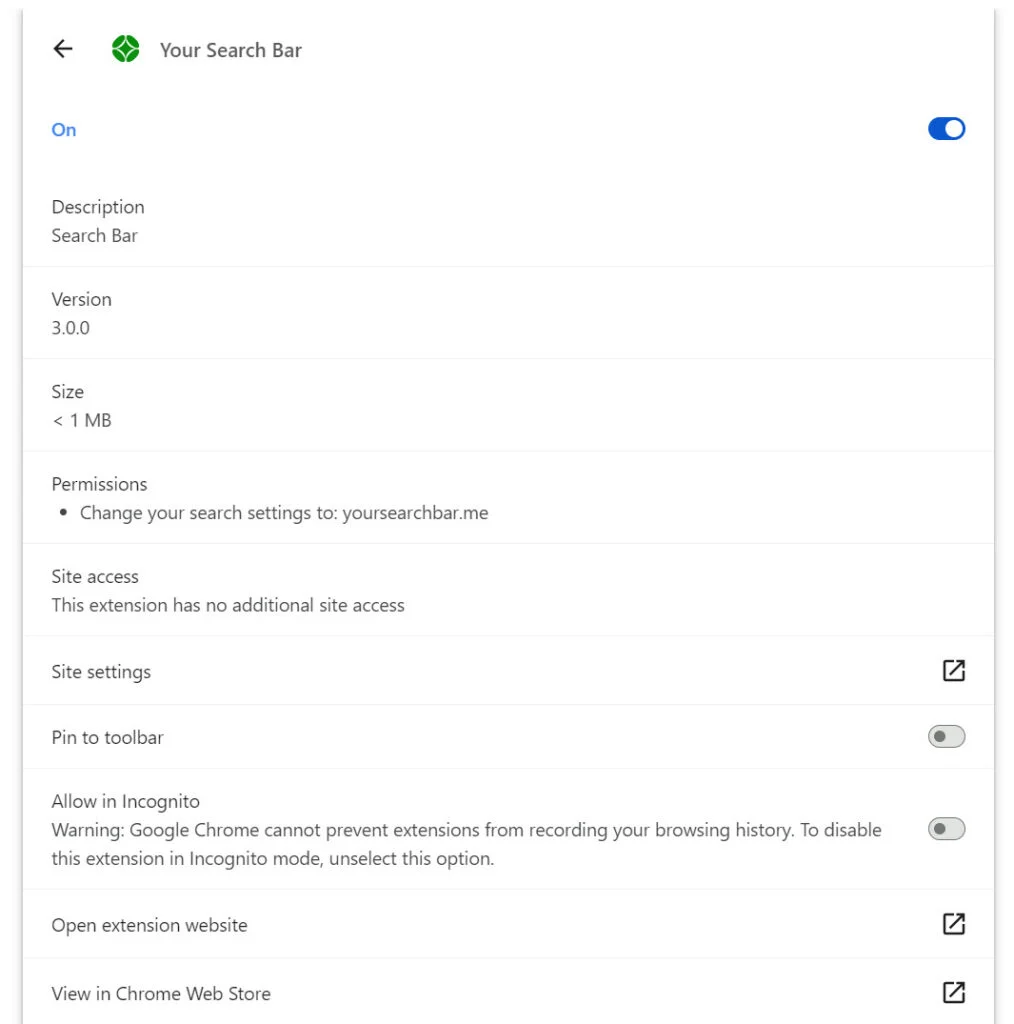Click the version number 3.0.0
Screen dimensions: 1014x1024
coord(71,328)
